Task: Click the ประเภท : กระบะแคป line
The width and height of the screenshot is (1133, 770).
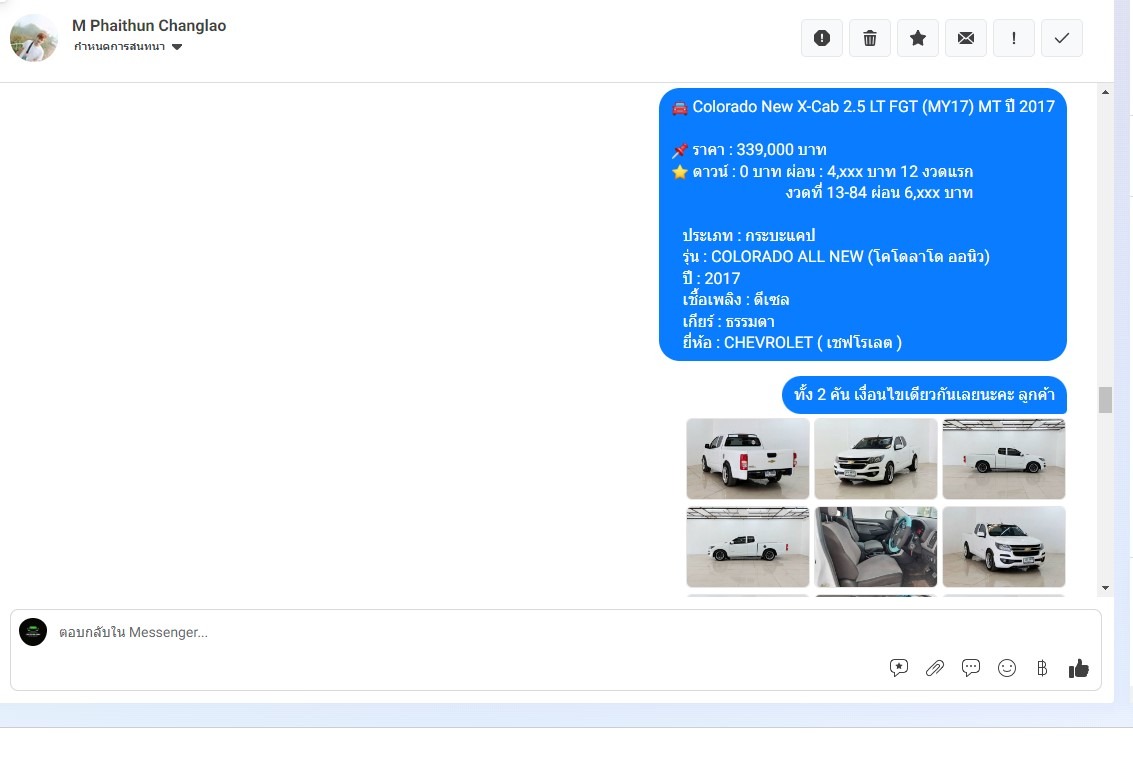Action: click(749, 235)
